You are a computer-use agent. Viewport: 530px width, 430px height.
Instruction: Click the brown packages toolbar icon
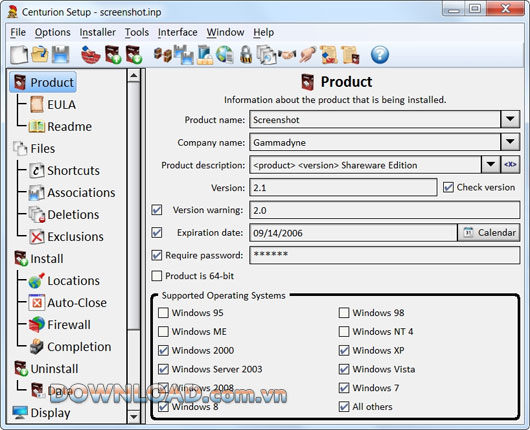tap(163, 55)
